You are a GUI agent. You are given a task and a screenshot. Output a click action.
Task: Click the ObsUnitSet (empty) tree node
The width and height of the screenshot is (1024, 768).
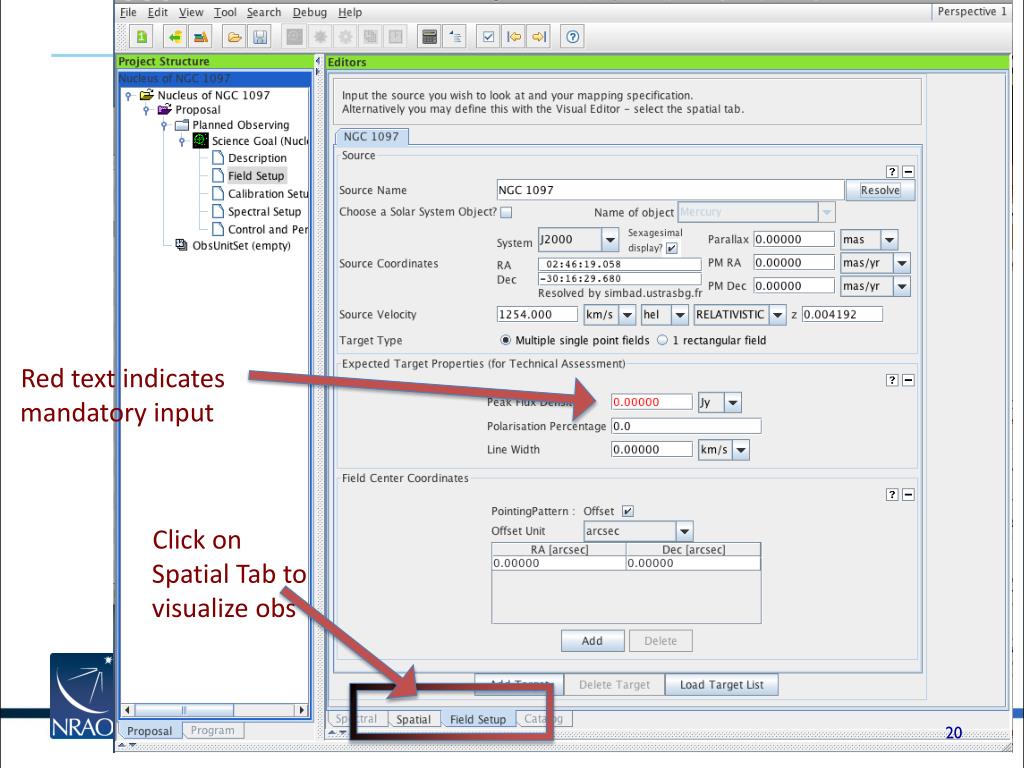point(241,246)
